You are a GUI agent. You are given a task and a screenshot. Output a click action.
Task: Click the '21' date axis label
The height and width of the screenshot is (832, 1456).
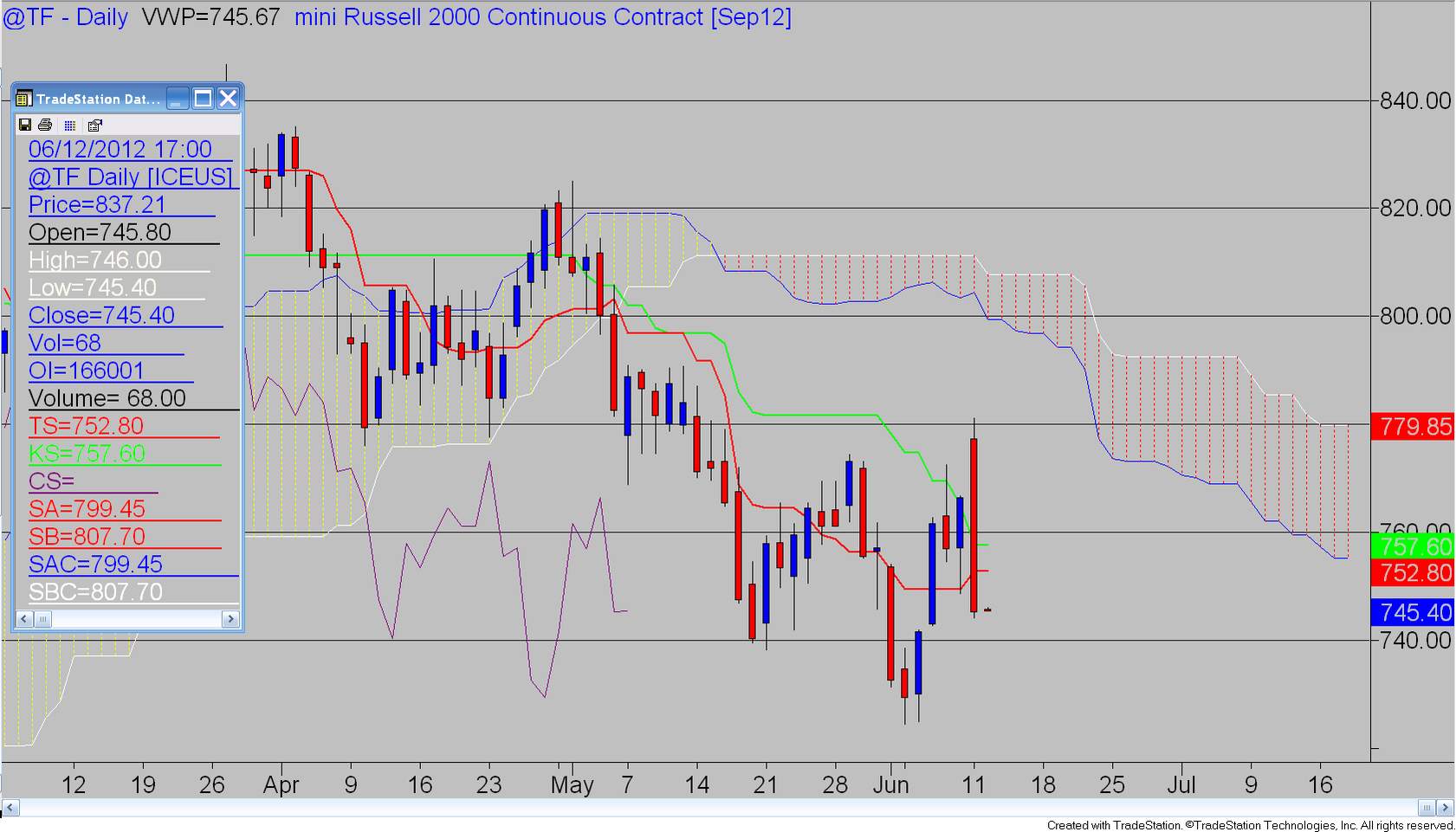click(766, 785)
